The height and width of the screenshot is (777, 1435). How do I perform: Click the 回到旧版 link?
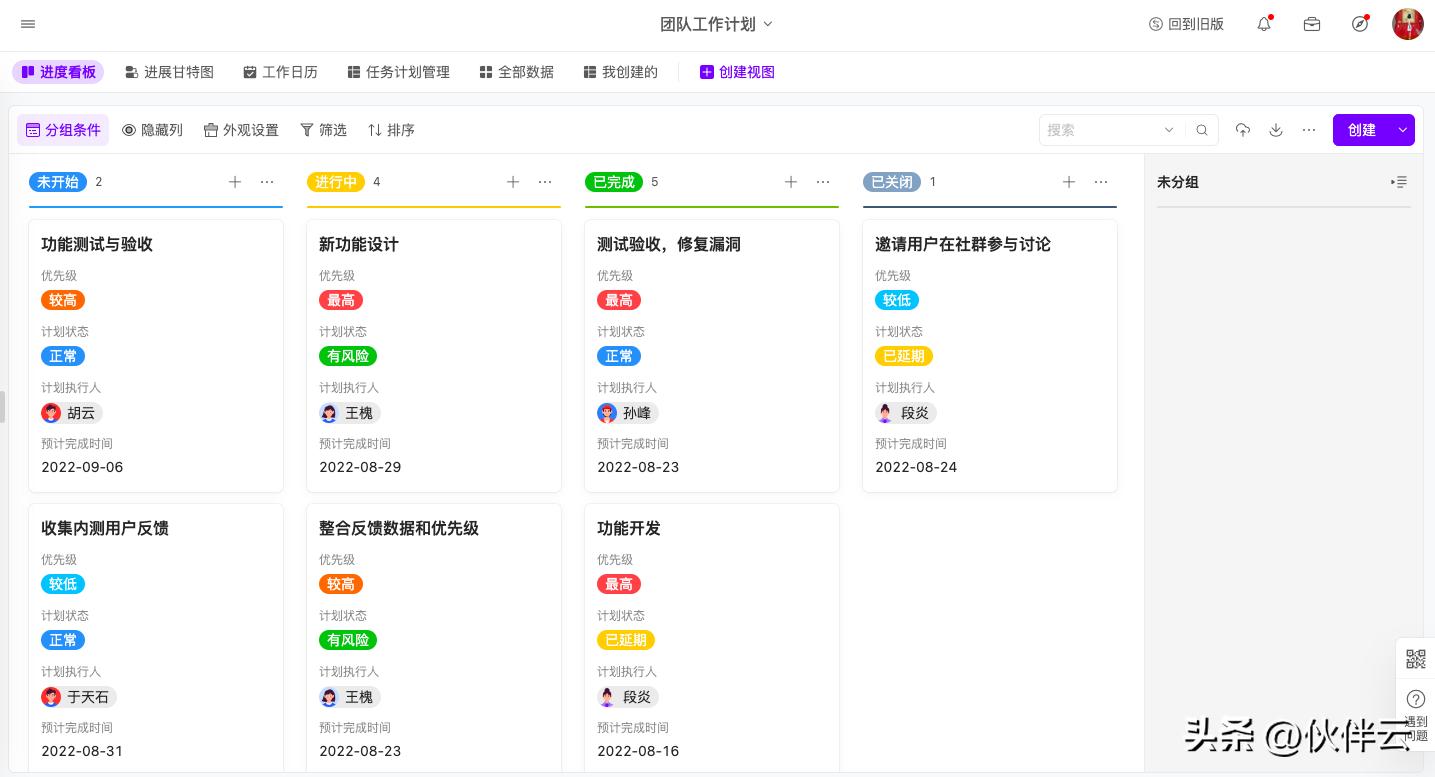tap(1186, 24)
